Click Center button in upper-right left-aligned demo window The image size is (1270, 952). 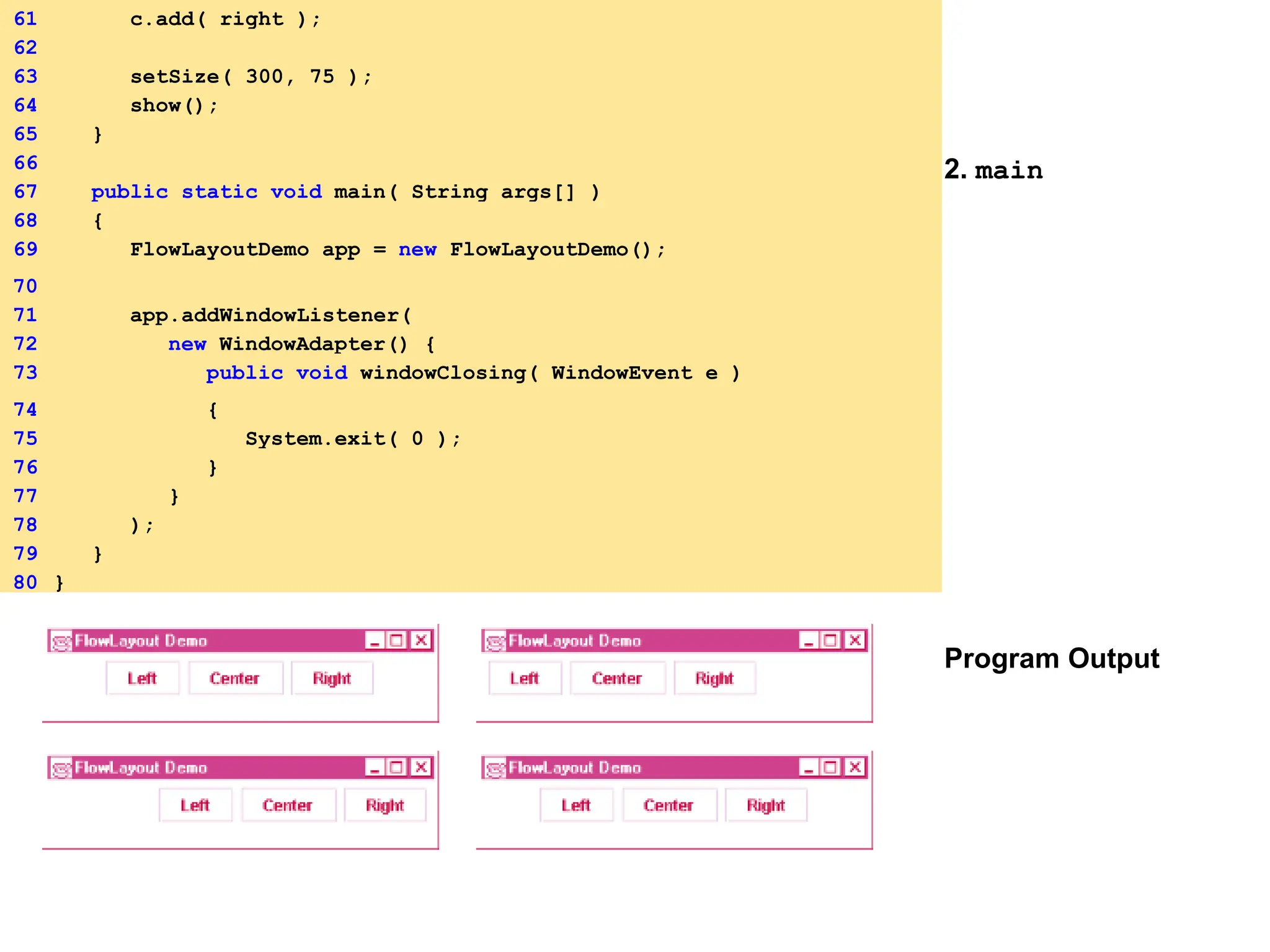617,678
